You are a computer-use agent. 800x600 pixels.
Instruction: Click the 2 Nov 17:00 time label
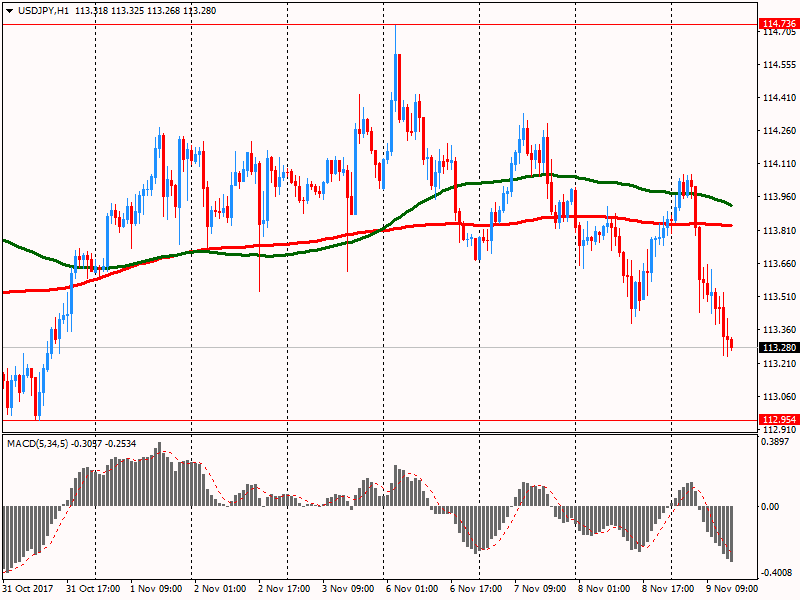(x=284, y=589)
